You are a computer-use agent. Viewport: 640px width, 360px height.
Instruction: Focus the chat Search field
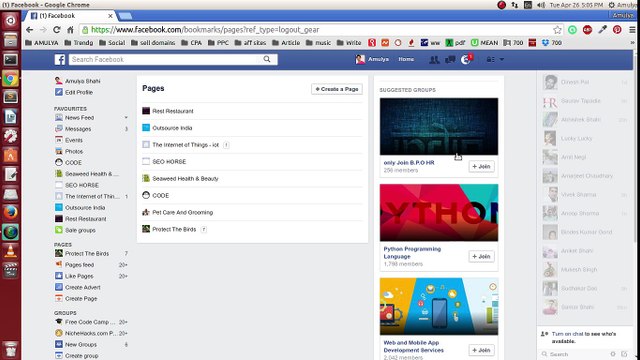click(576, 354)
